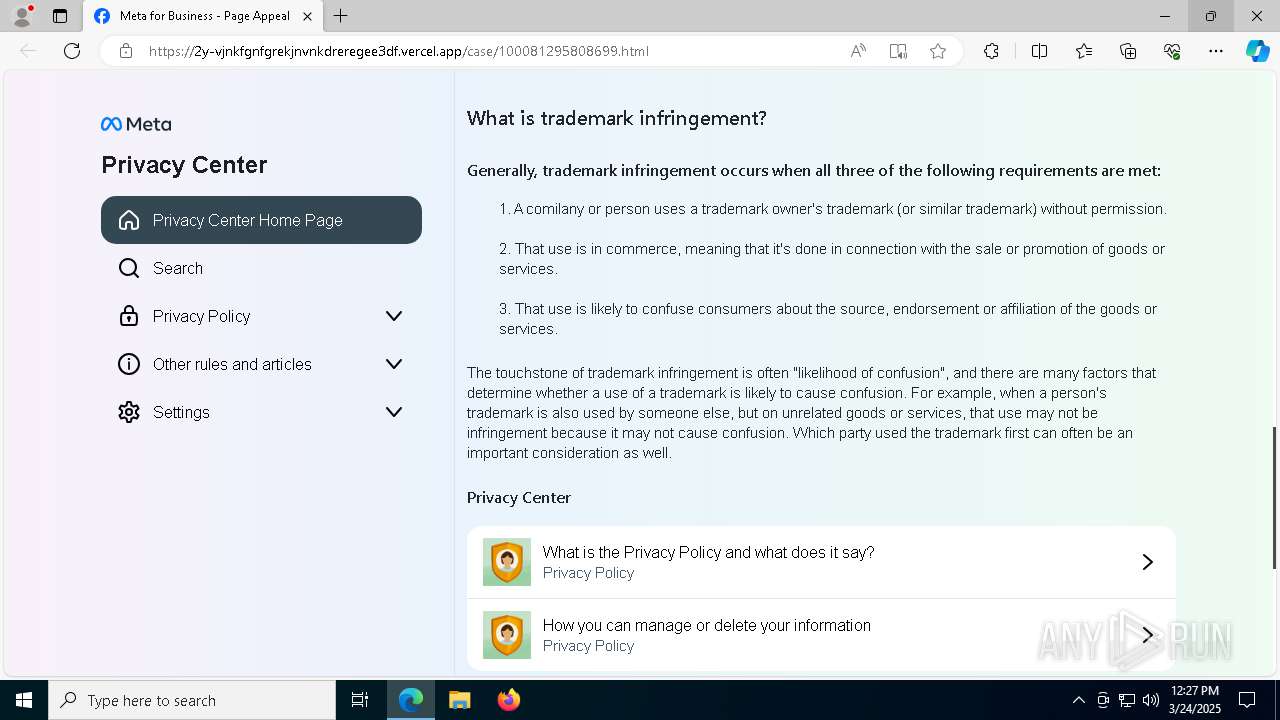Viewport: 1280px width, 720px height.
Task: Click the browser Back button
Action: (x=28, y=51)
